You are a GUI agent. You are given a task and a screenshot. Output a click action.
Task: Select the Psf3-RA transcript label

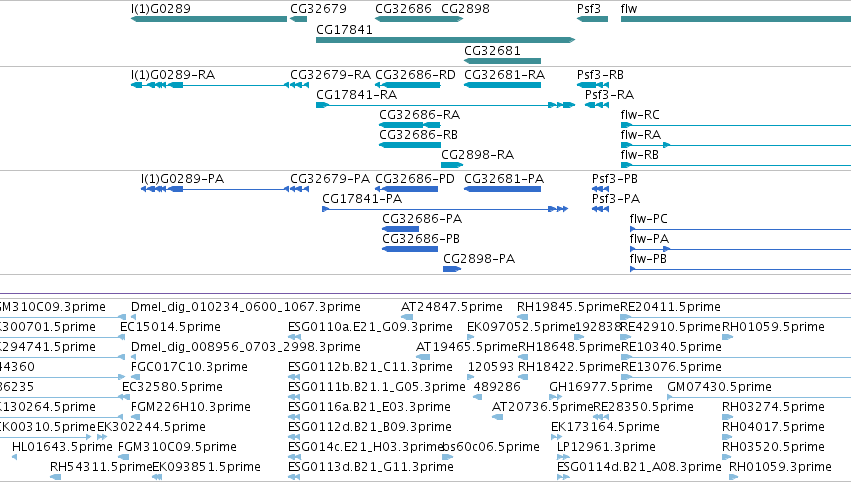coord(609,95)
